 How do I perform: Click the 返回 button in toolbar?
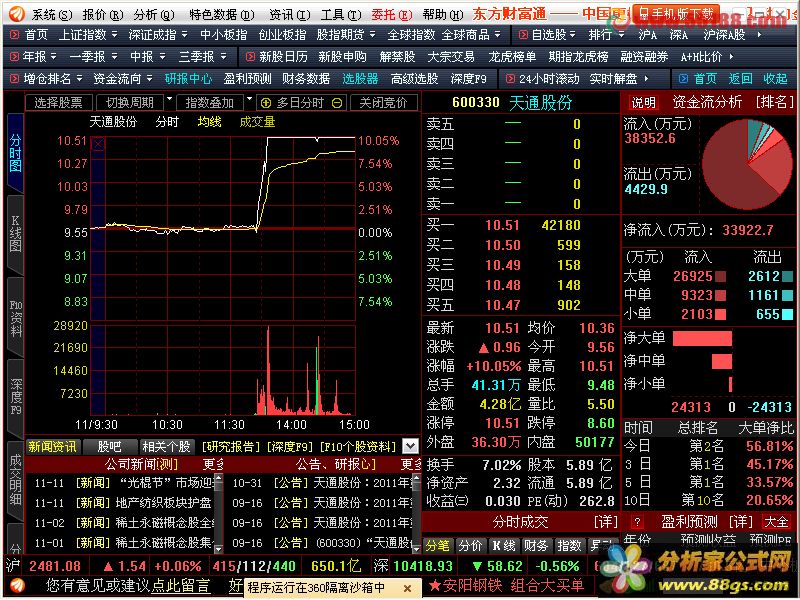[x=740, y=79]
